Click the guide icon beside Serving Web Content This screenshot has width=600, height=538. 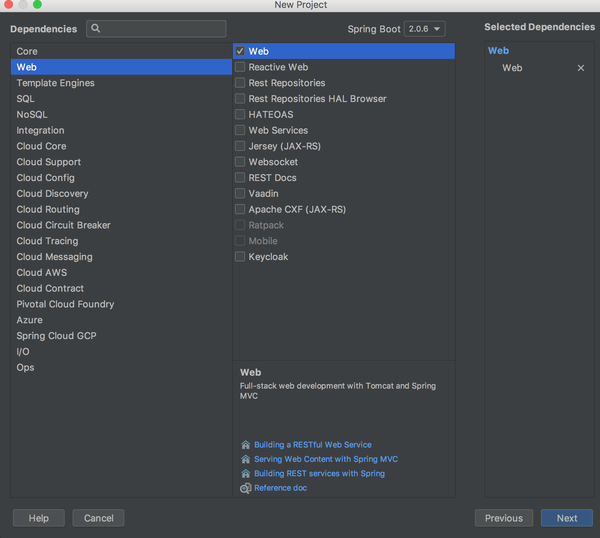[x=245, y=459]
